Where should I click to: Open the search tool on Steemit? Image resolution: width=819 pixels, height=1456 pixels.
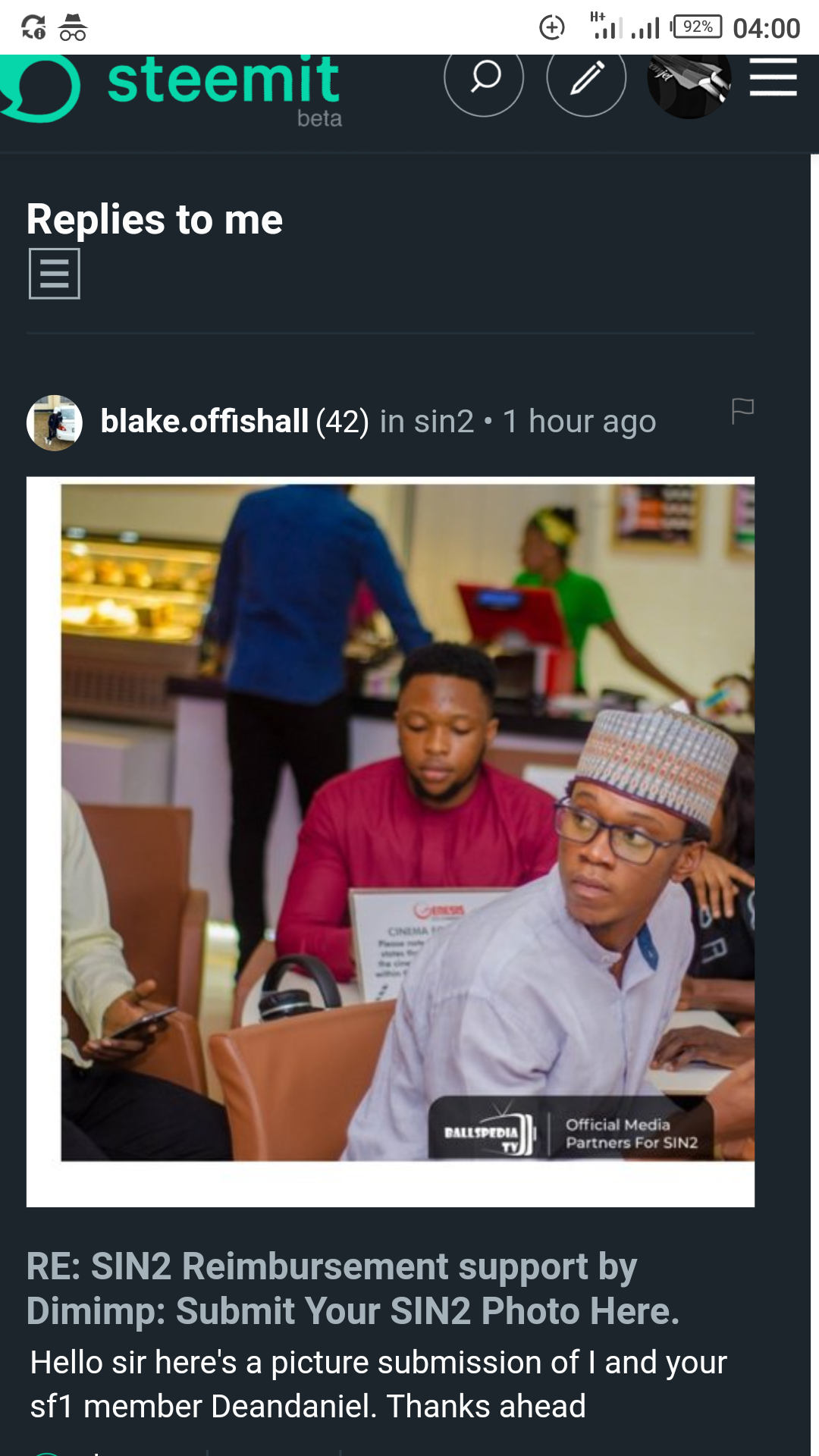tap(485, 78)
